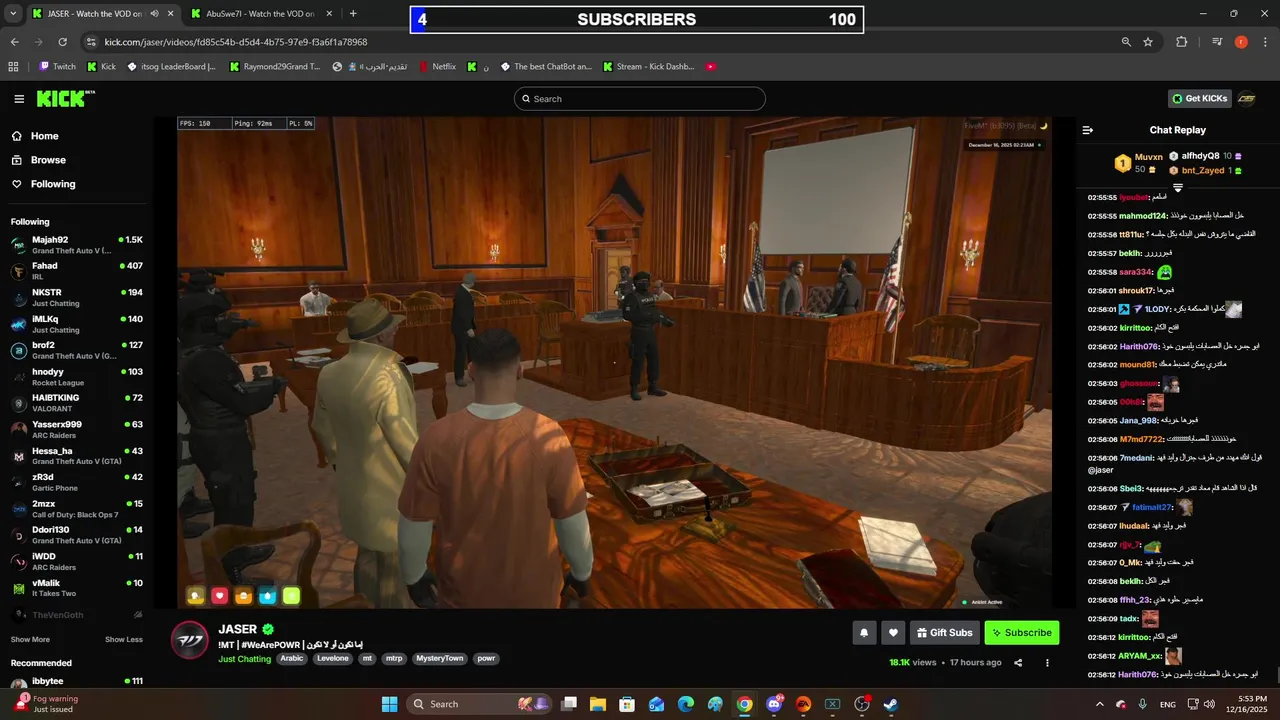Expand the gift leaderboard dropdown arrow
This screenshot has width=1280, height=720.
[x=1178, y=188]
